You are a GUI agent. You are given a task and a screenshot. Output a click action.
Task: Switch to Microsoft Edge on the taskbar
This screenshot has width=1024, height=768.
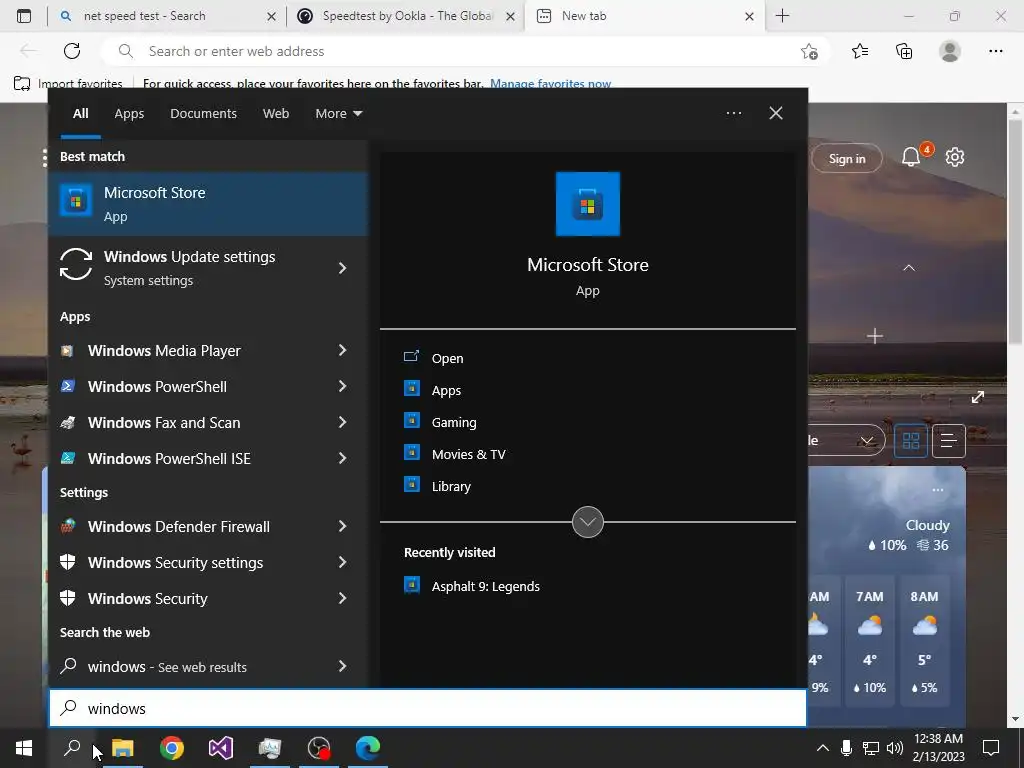coord(368,748)
